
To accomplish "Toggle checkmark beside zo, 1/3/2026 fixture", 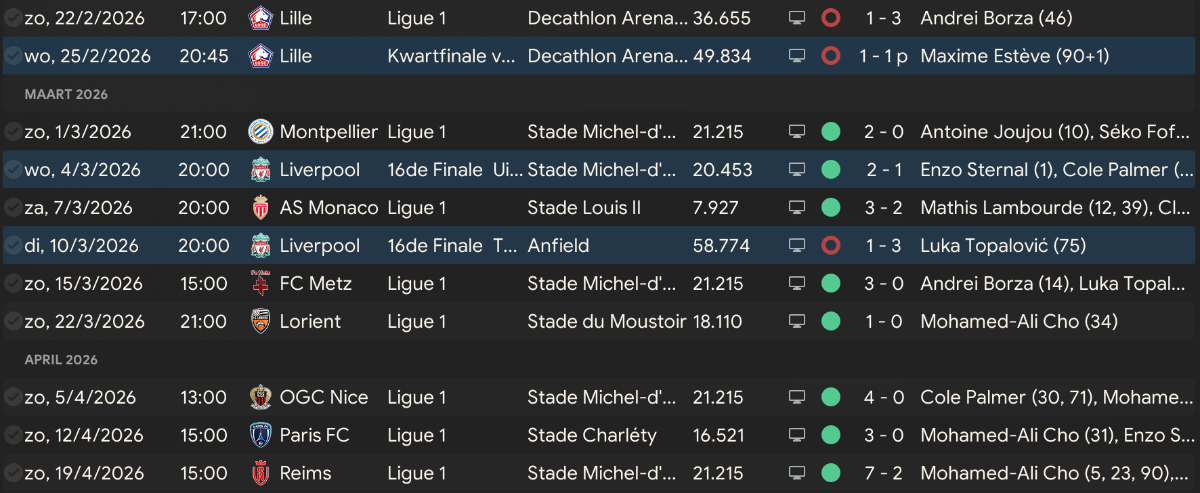I will tap(12, 132).
